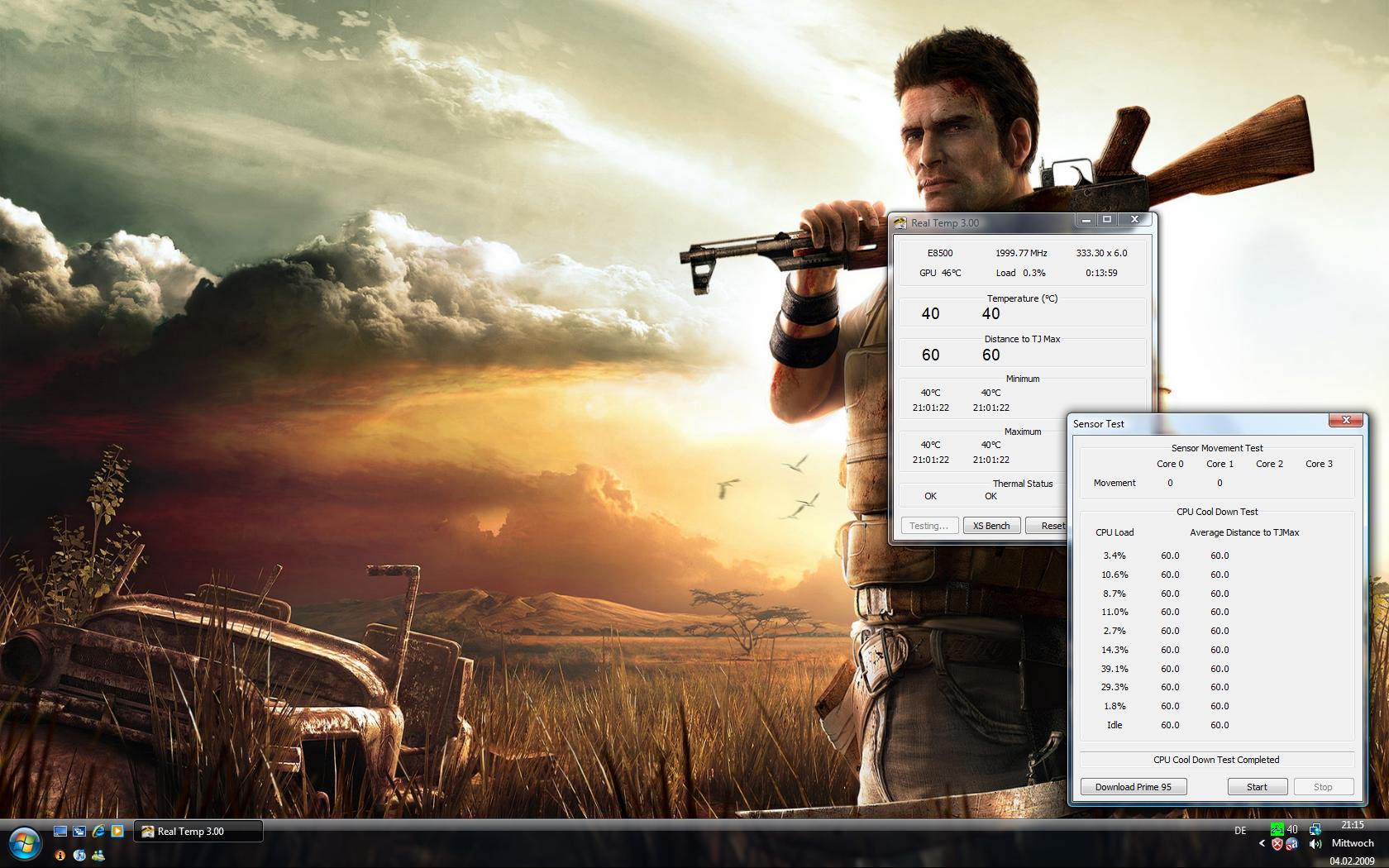Click the greyed Testing... button

pyautogui.click(x=929, y=526)
